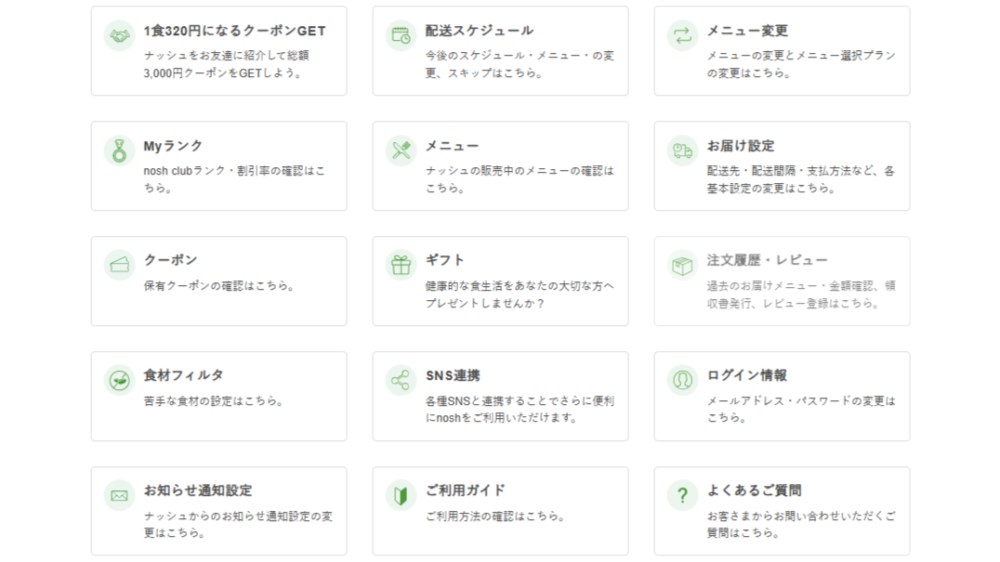Screen dimensions: 1000x562
Task: Click the calendar icon for 配送スケジュール
Action: [401, 36]
